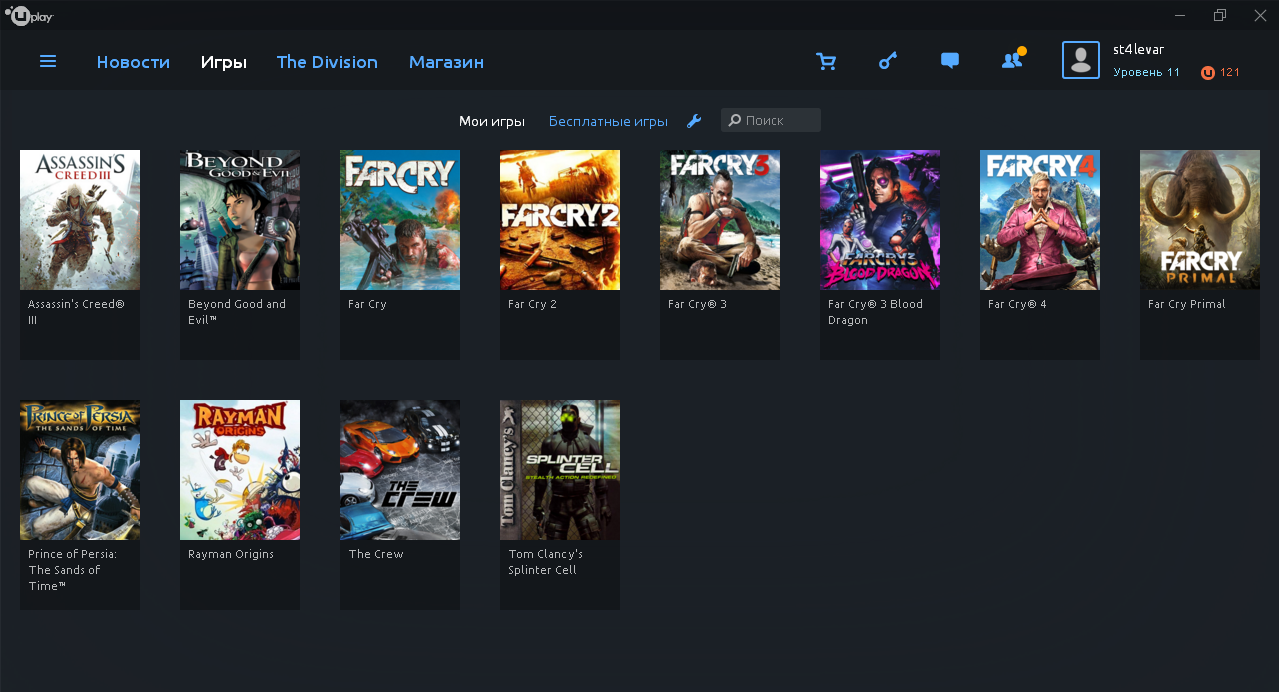Click the magnifier icon in search box
The image size is (1279, 692).
coord(735,120)
